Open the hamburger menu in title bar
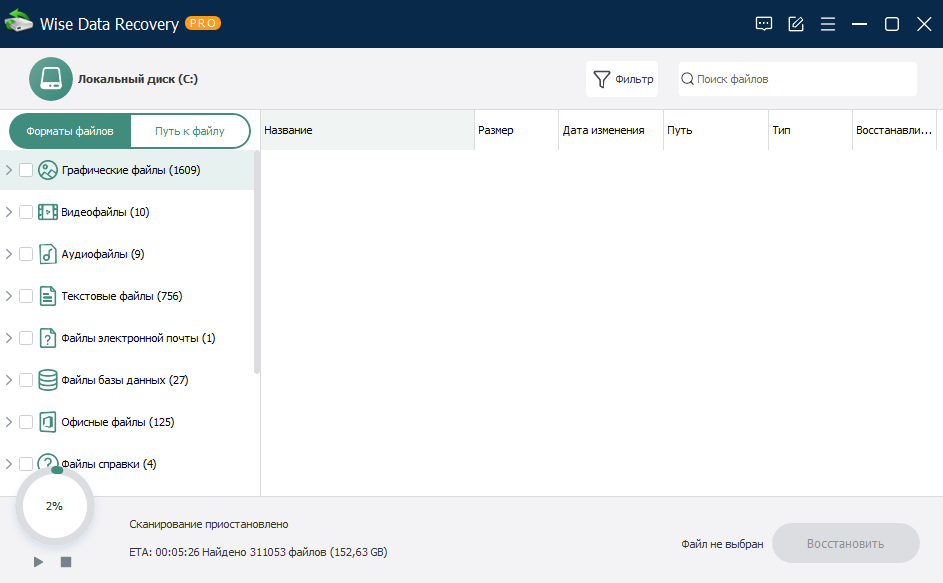The image size is (943, 583). click(828, 24)
